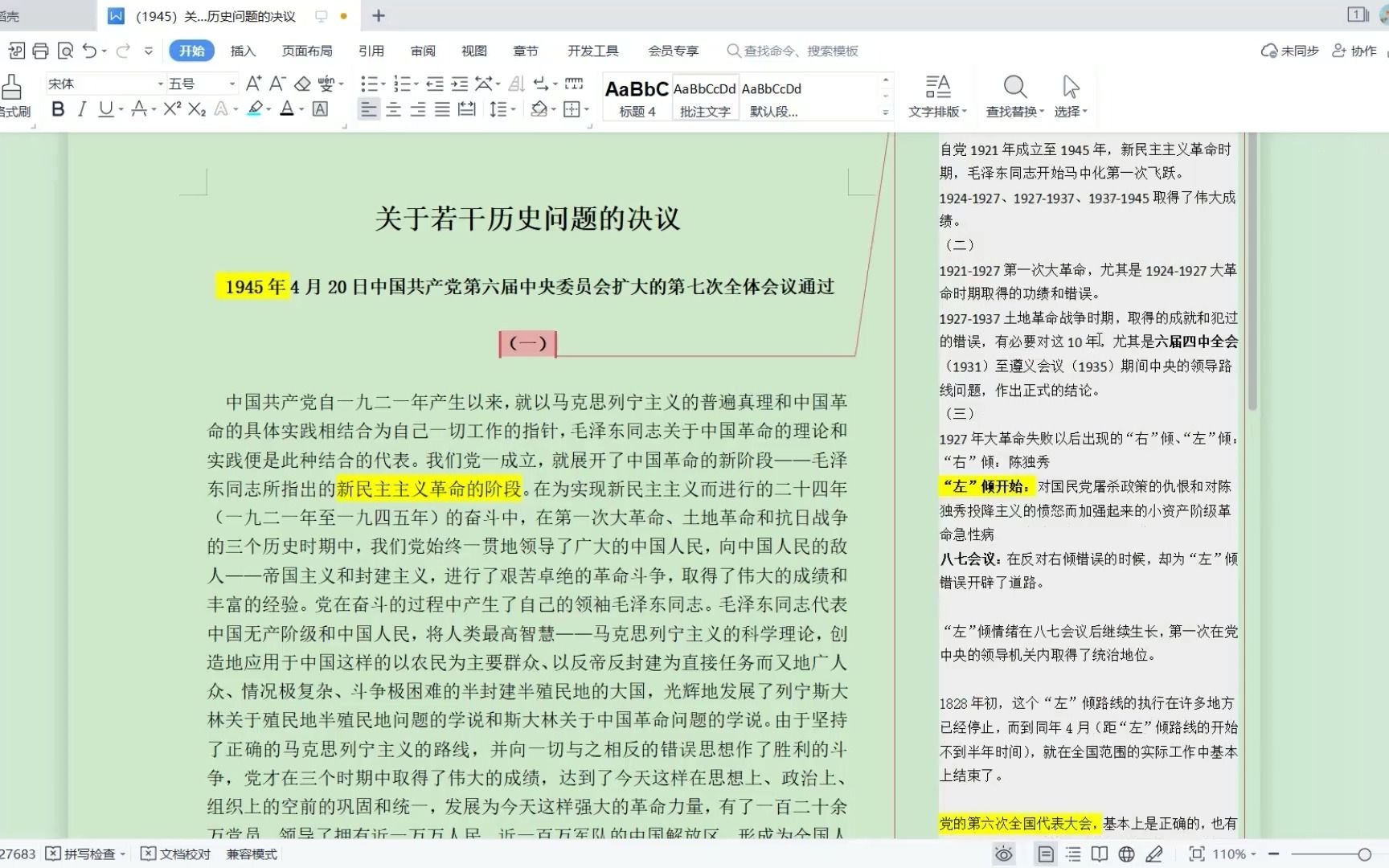This screenshot has width=1389, height=868.
Task: Click the text highlight color marker
Action: point(255,108)
